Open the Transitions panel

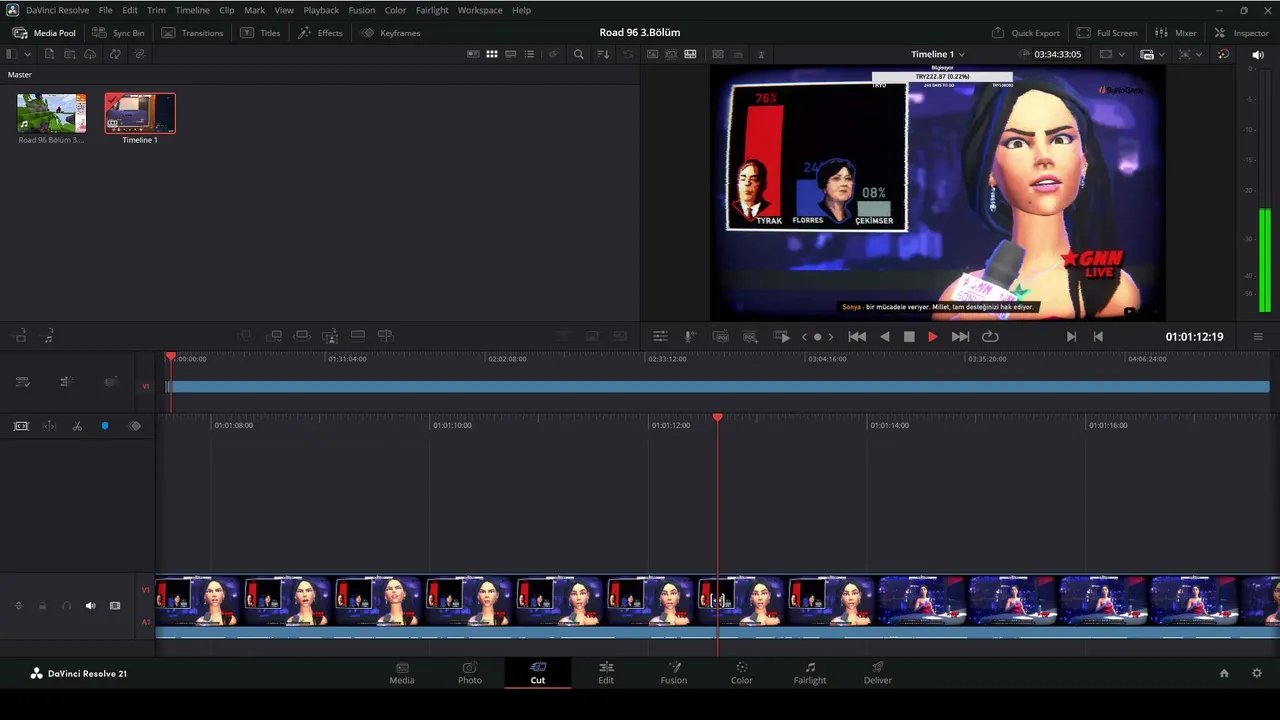[192, 33]
